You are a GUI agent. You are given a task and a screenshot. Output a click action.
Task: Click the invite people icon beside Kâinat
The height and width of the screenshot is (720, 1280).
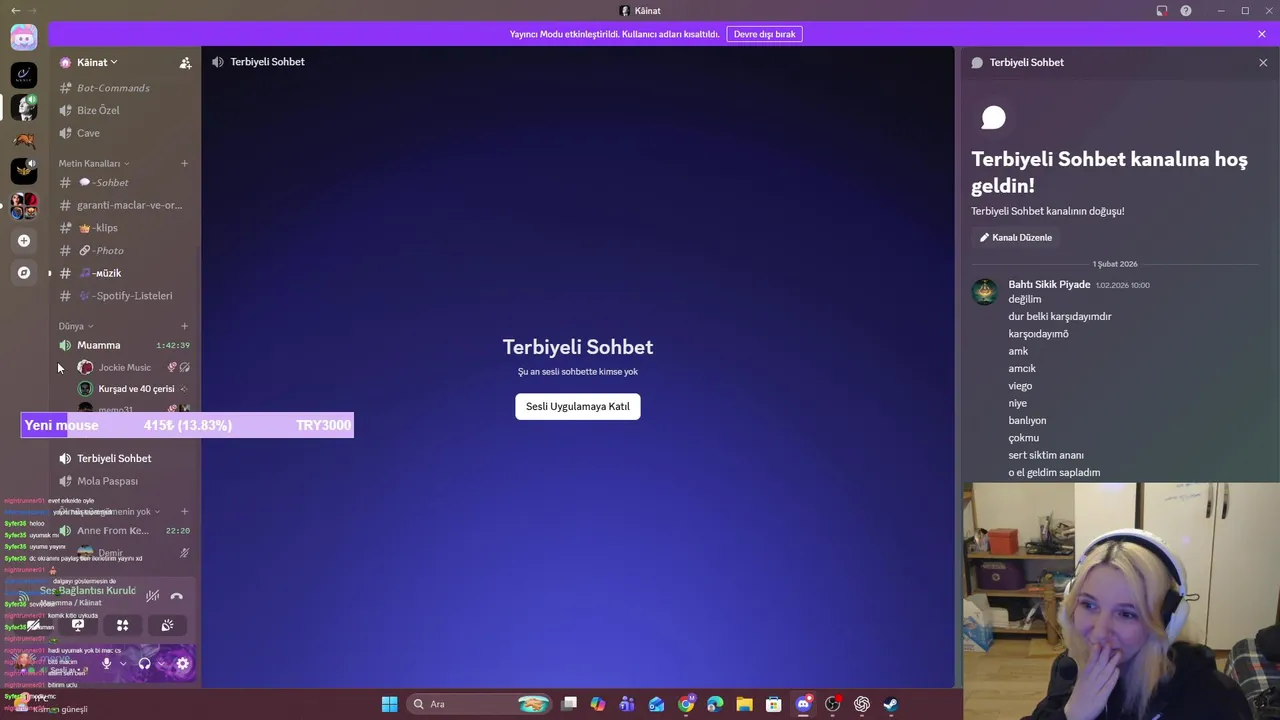point(185,62)
